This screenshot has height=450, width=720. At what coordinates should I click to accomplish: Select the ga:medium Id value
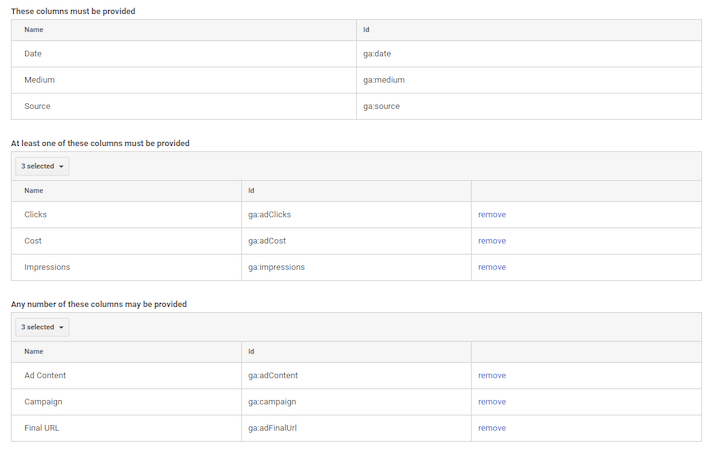(x=384, y=80)
